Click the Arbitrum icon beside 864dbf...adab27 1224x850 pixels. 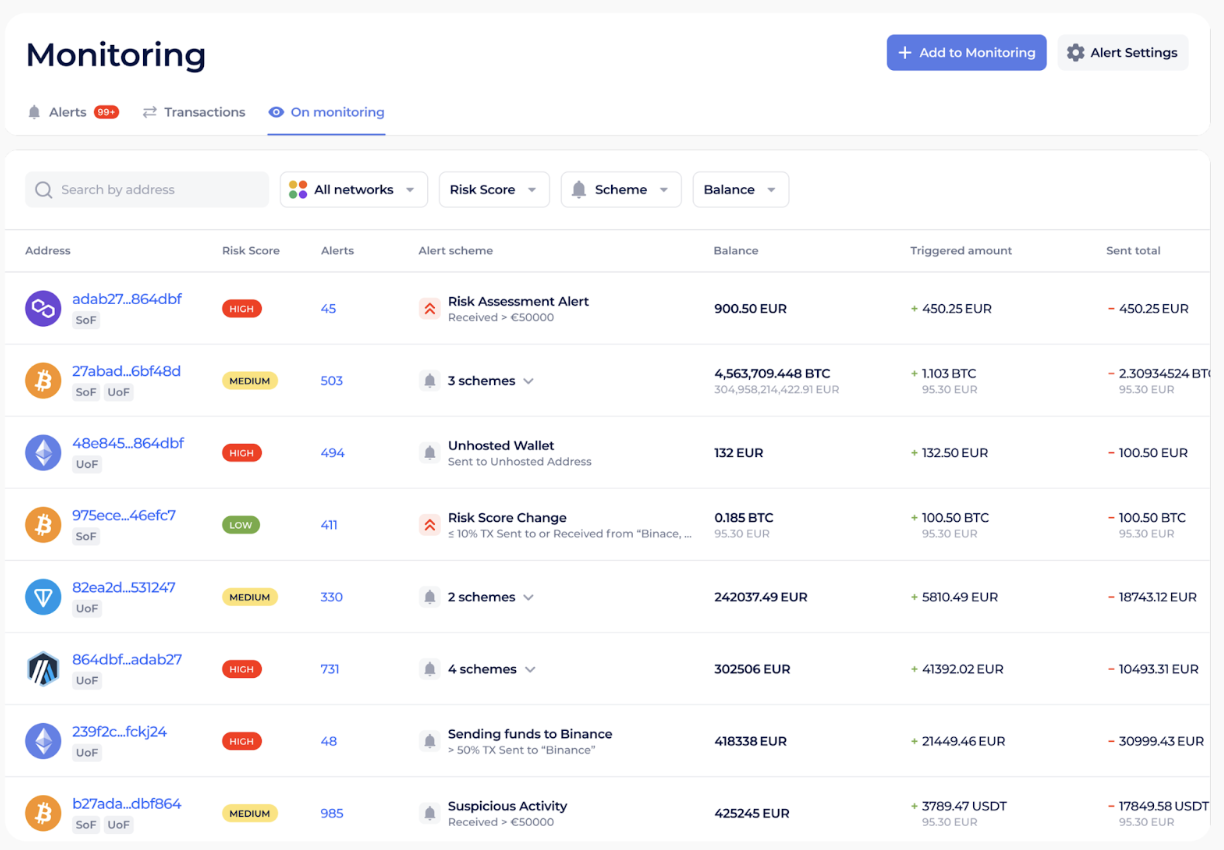click(43, 668)
